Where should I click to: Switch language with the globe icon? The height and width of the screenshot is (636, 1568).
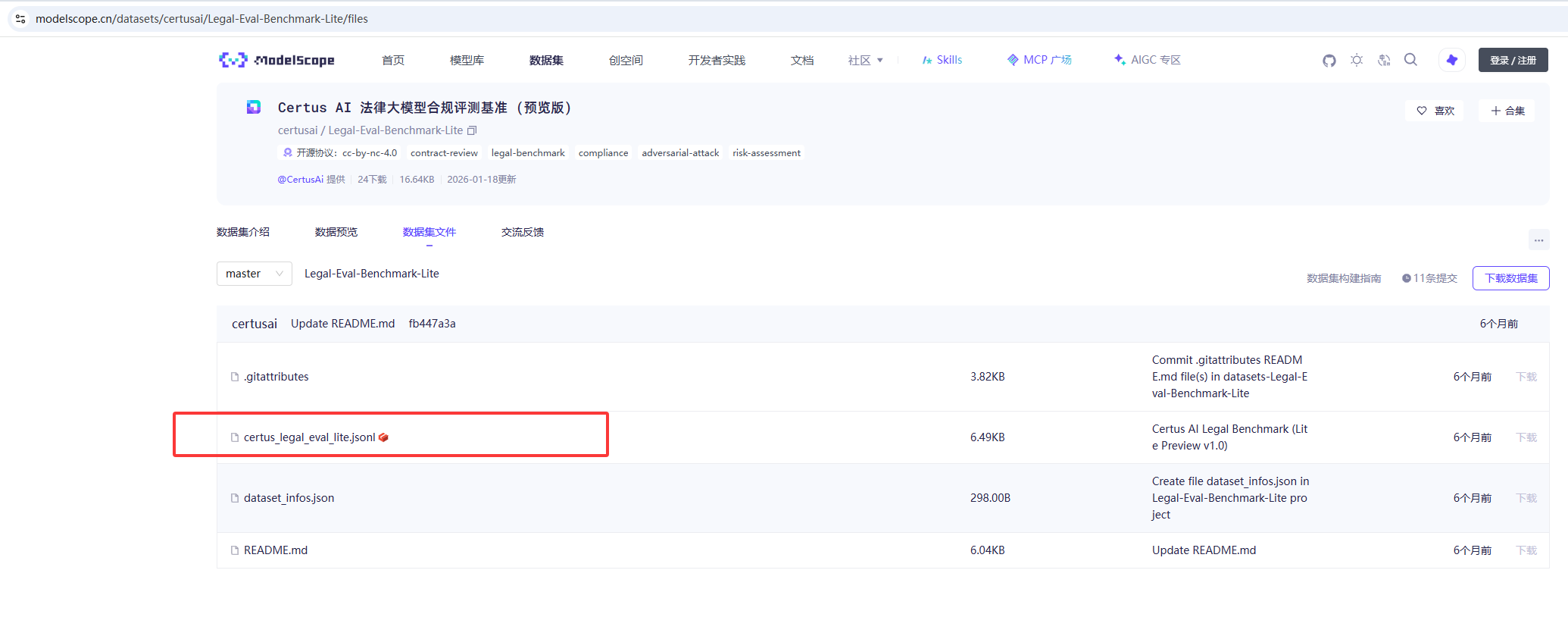coord(1384,60)
